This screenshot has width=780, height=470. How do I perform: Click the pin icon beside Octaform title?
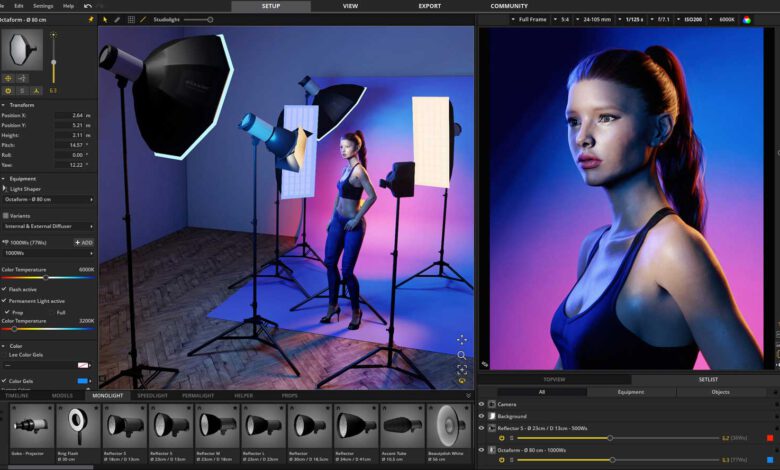tap(91, 19)
